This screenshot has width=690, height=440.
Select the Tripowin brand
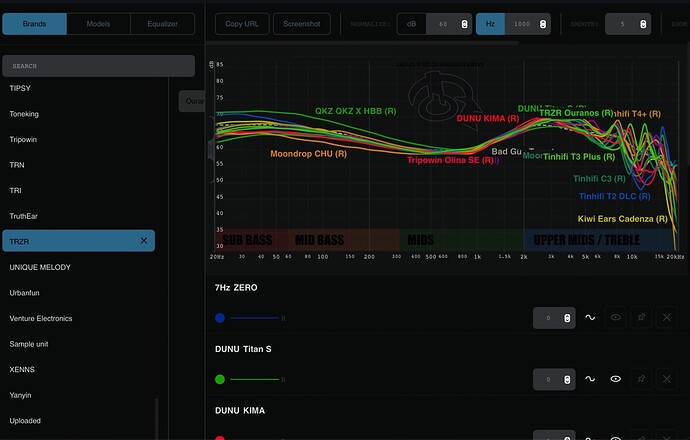point(23,139)
